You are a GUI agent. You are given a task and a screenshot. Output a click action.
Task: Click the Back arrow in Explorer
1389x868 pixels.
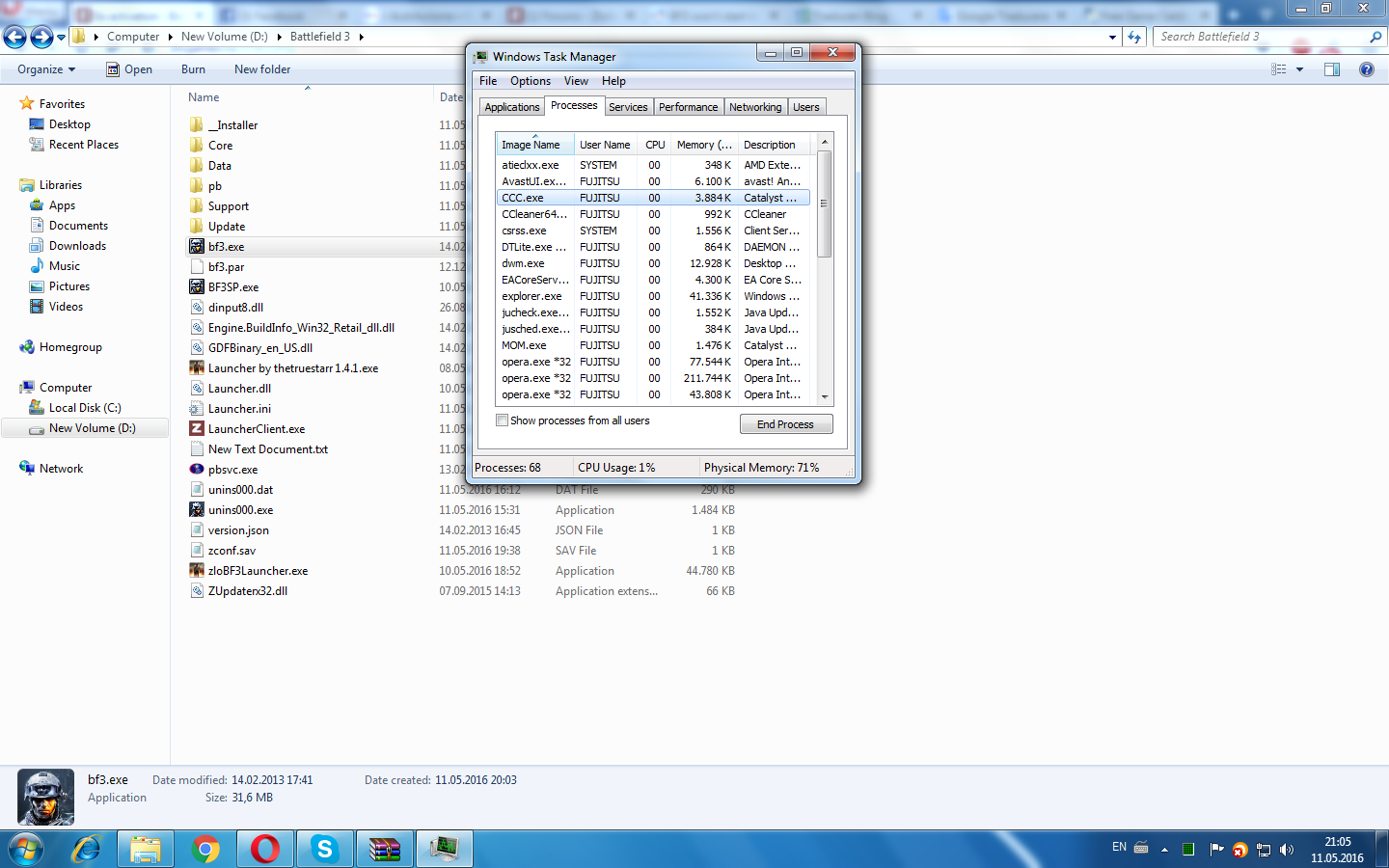coord(14,37)
